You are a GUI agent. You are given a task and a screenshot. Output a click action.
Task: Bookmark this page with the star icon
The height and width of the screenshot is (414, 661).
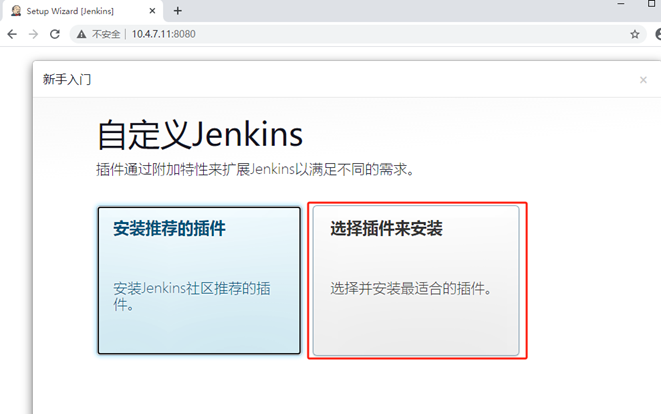point(635,34)
